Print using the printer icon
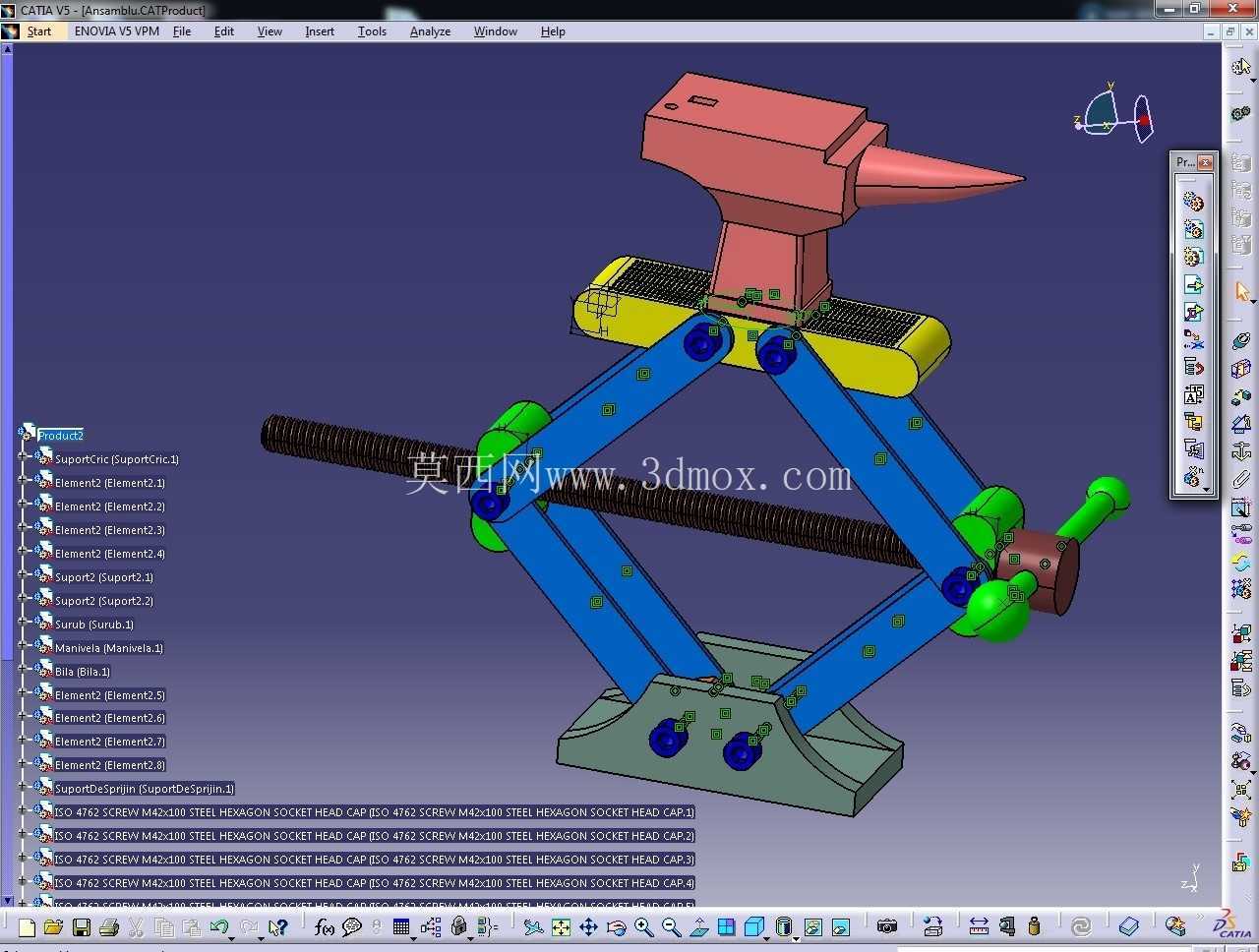Screen dimensions: 1259x952 click(x=109, y=927)
